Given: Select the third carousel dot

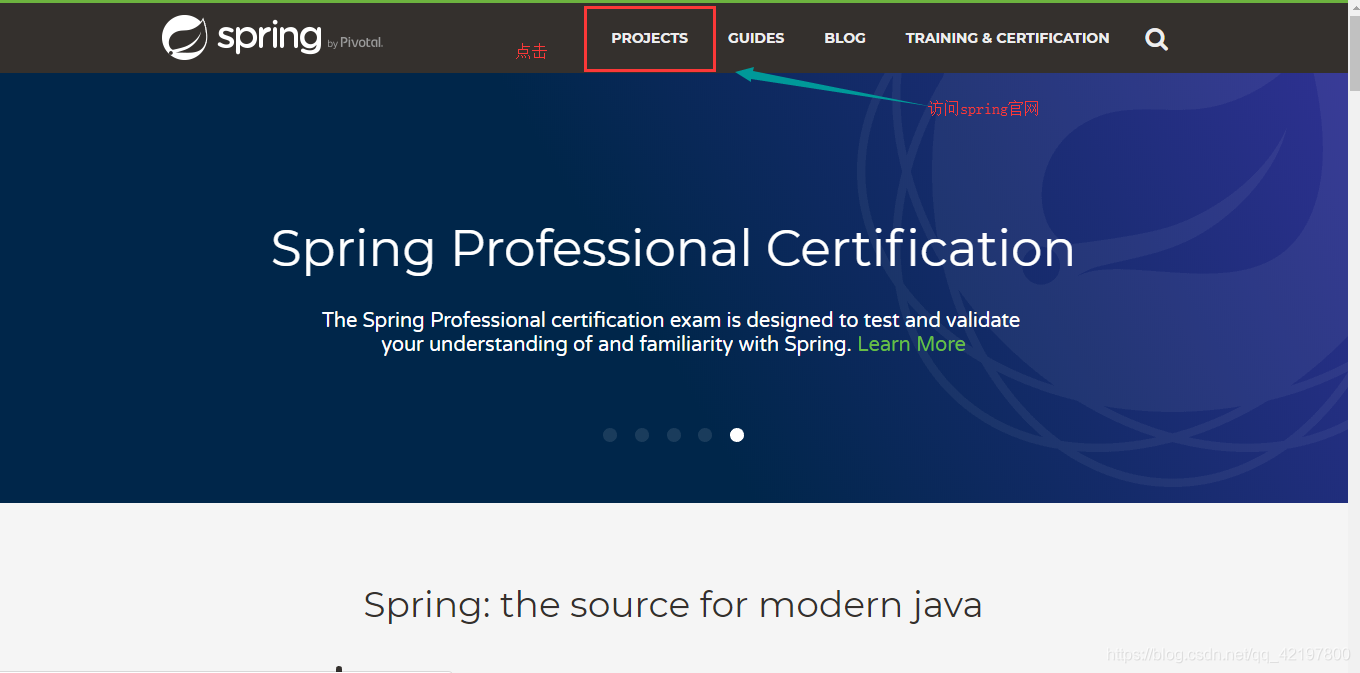Looking at the screenshot, I should pyautogui.click(x=674, y=435).
